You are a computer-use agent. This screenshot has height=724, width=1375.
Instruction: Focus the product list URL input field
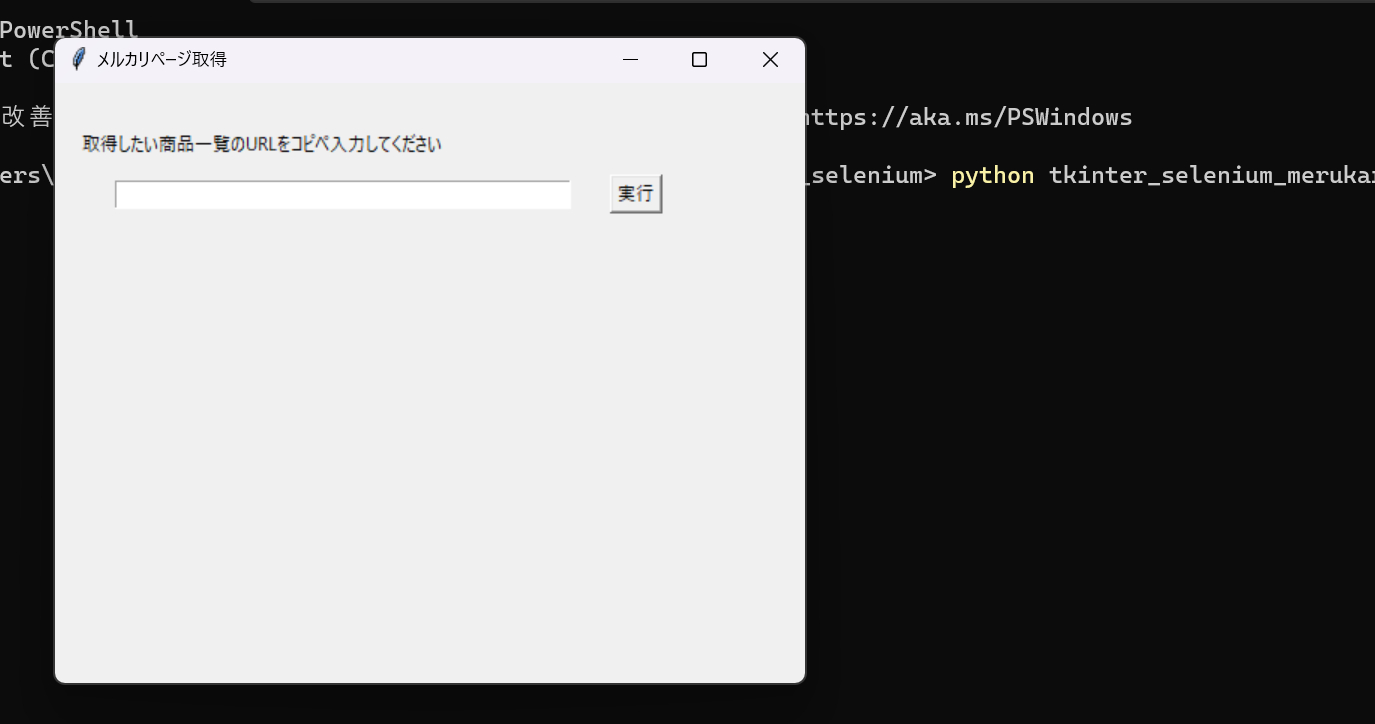click(x=343, y=195)
